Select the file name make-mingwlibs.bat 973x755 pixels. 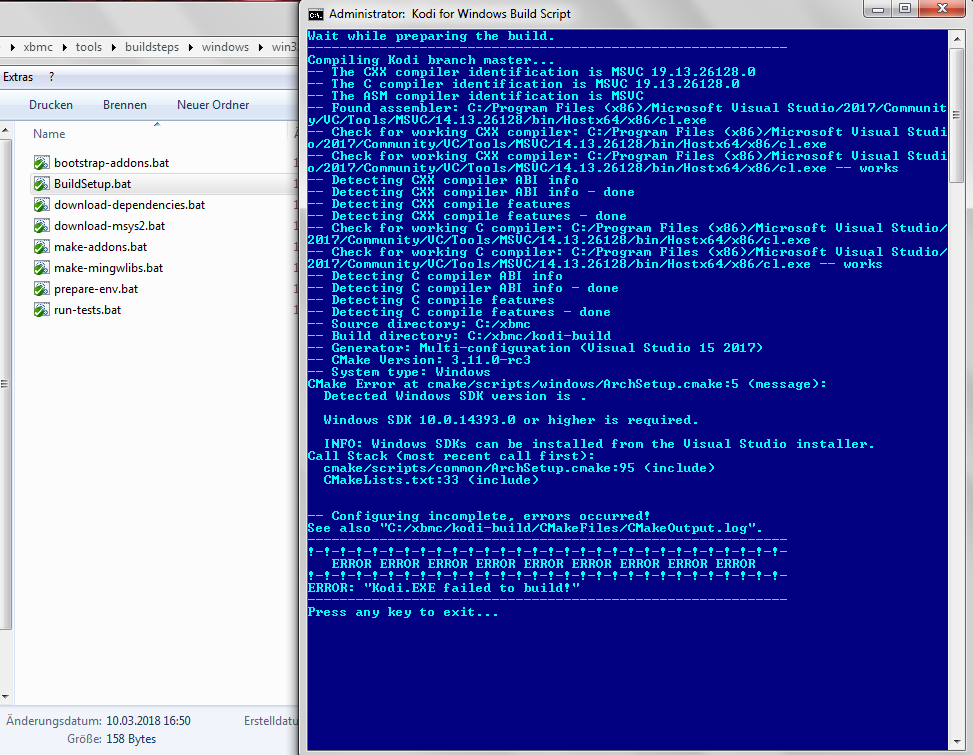(109, 269)
